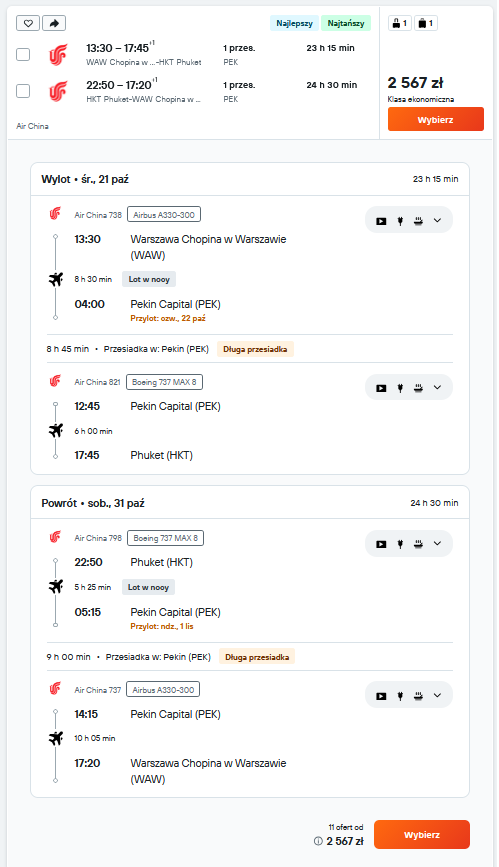Expand amenities chevron for Air China 821
The height and width of the screenshot is (867, 499).
437,388
